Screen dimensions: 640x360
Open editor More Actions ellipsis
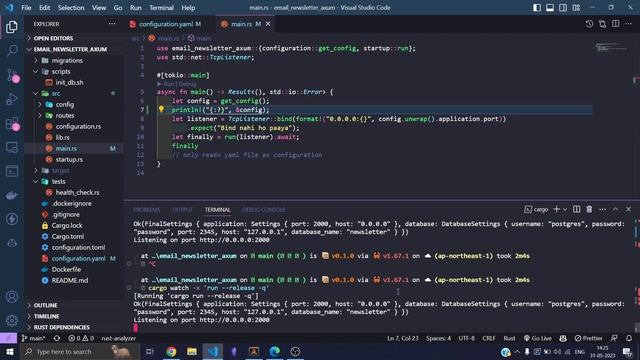point(629,24)
